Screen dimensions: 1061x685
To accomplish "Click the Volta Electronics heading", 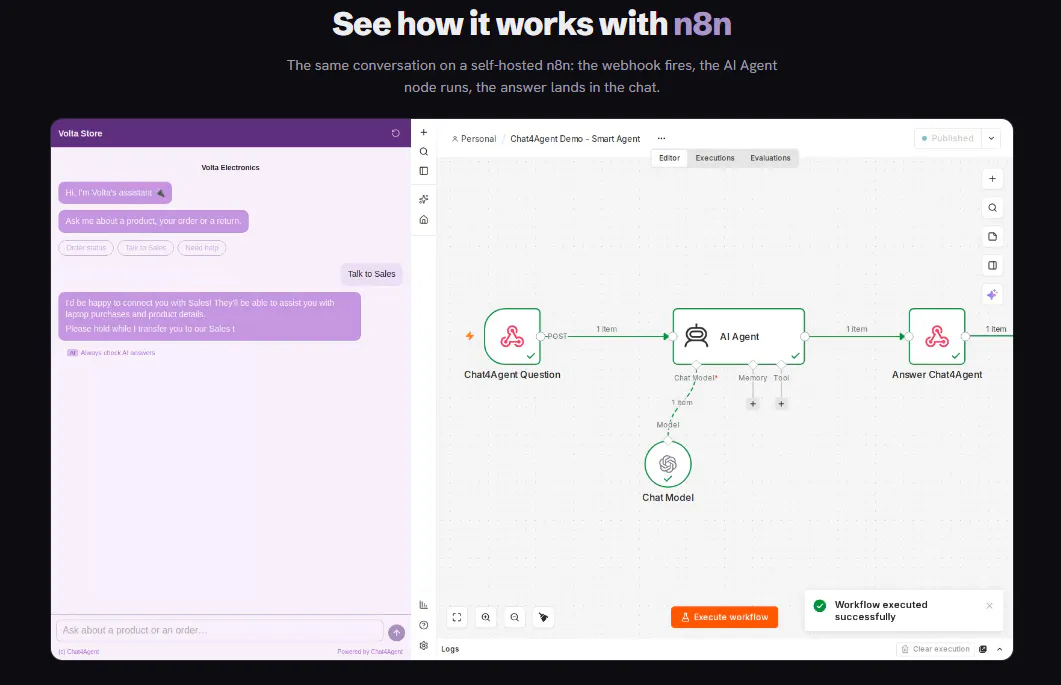I will pos(230,167).
